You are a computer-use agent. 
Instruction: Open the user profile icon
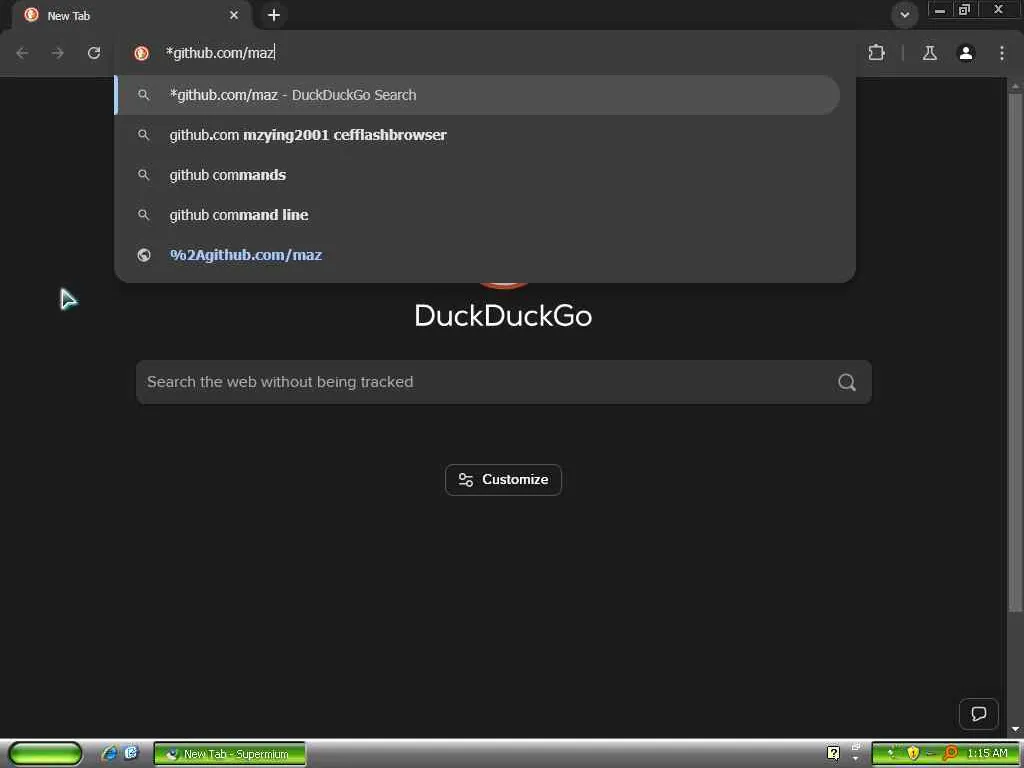point(966,53)
